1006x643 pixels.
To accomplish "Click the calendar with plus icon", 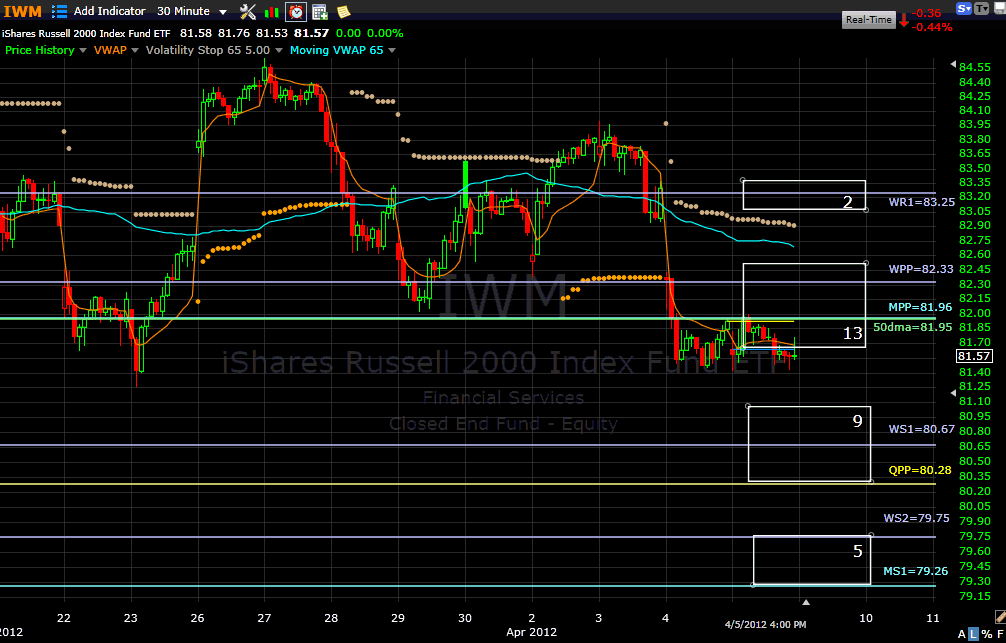I will pos(320,11).
